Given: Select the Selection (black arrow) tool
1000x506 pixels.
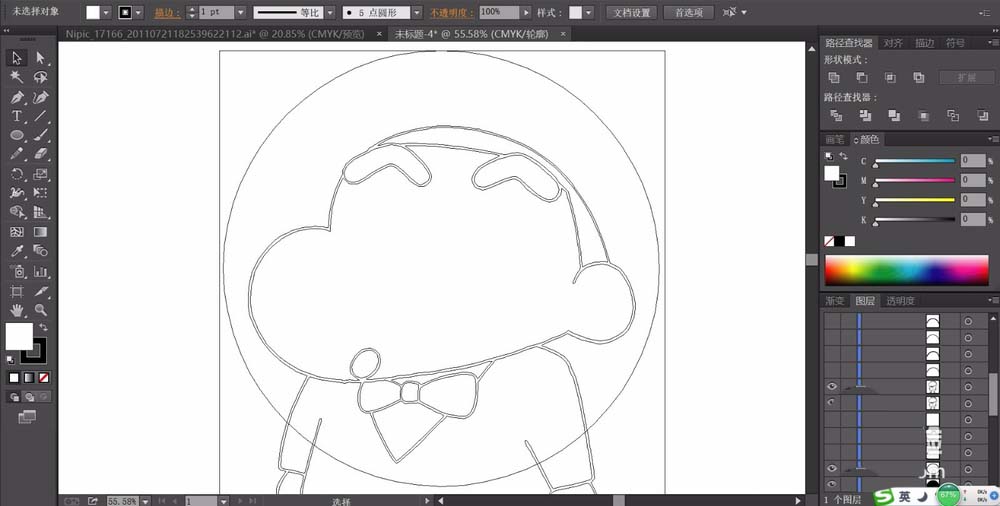Looking at the screenshot, I should click(17, 58).
